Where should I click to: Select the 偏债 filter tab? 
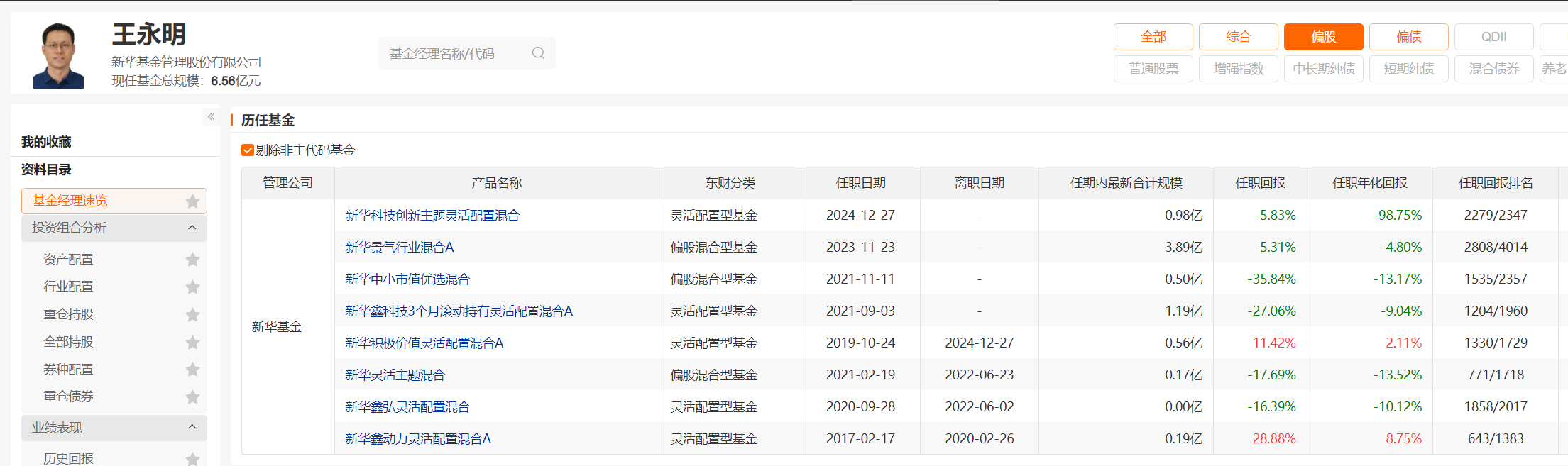pyautogui.click(x=1409, y=37)
